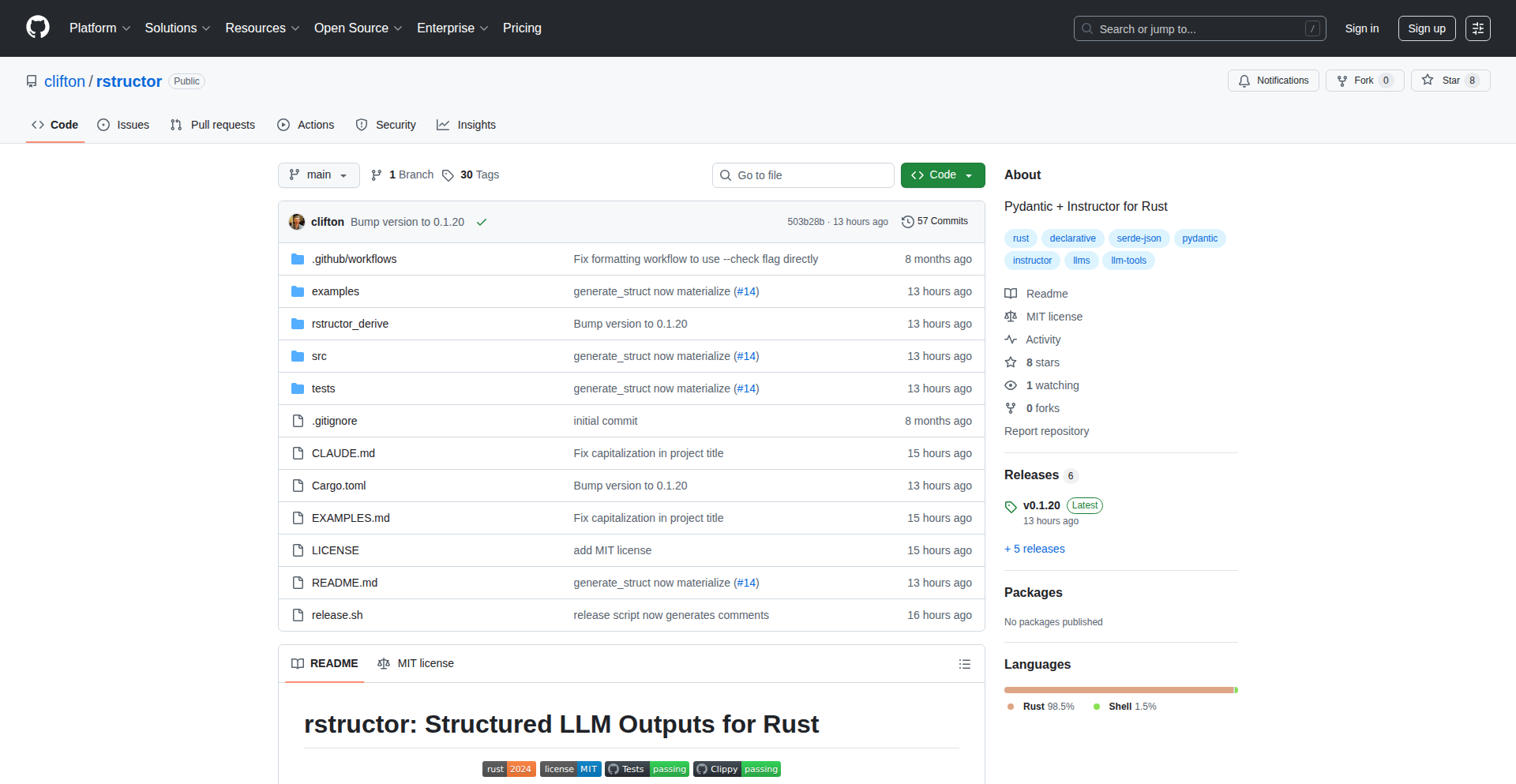1516x784 pixels.
Task: Toggle Notifications for this repository
Action: 1273,80
